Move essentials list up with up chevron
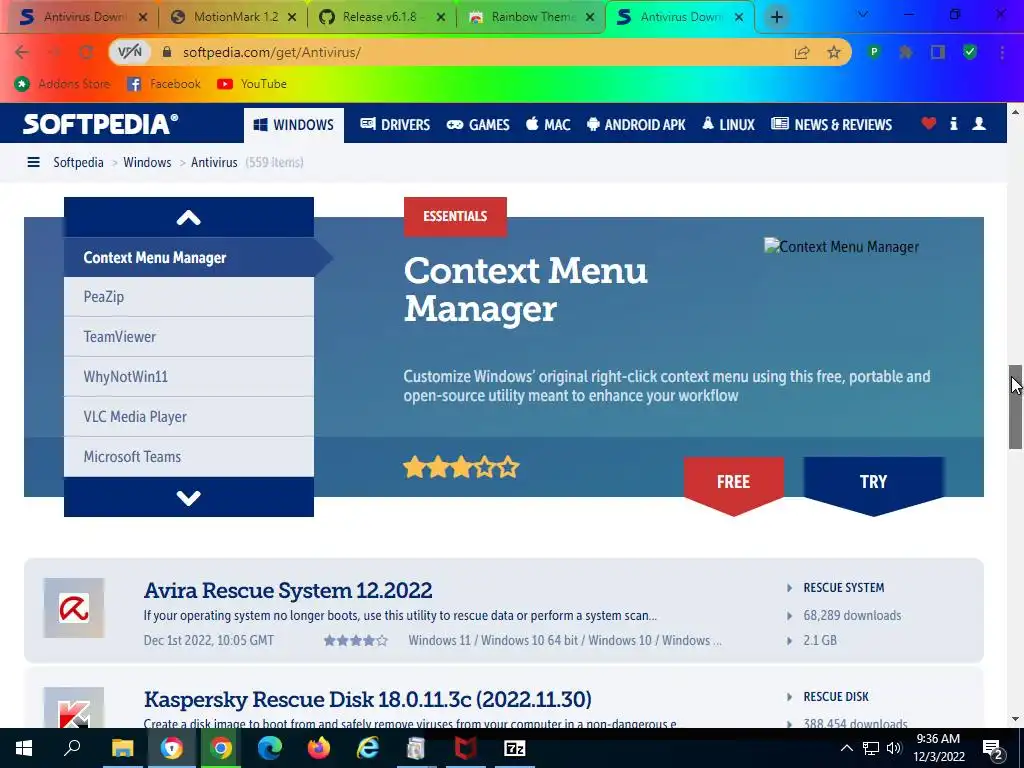Image resolution: width=1024 pixels, height=768 pixels. click(x=189, y=217)
